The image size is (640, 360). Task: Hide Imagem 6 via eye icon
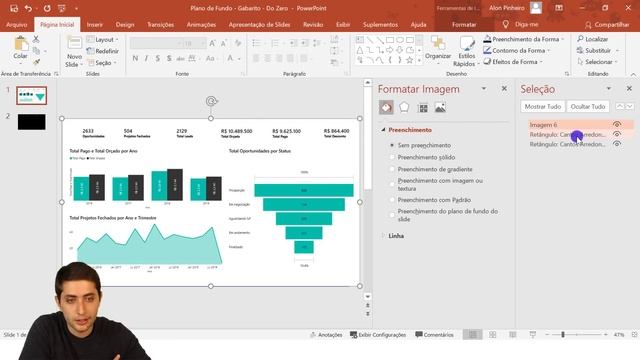click(x=617, y=124)
